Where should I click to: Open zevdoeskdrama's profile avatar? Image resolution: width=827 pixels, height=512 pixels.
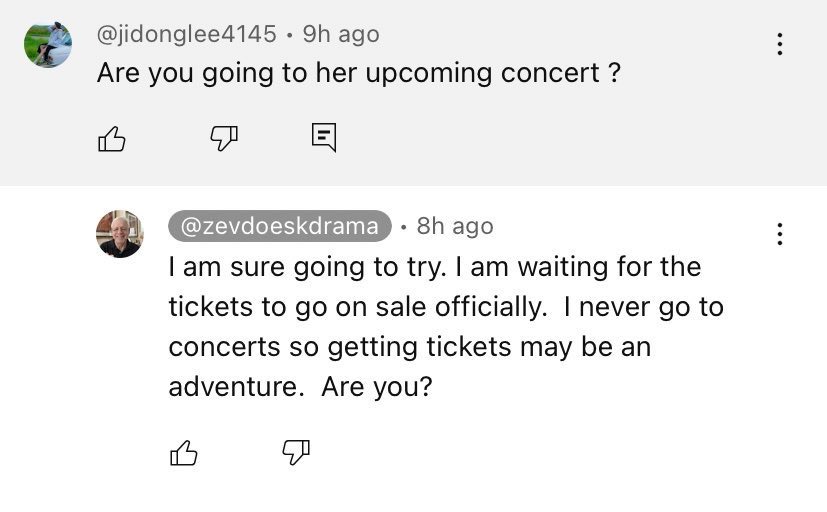pos(120,234)
